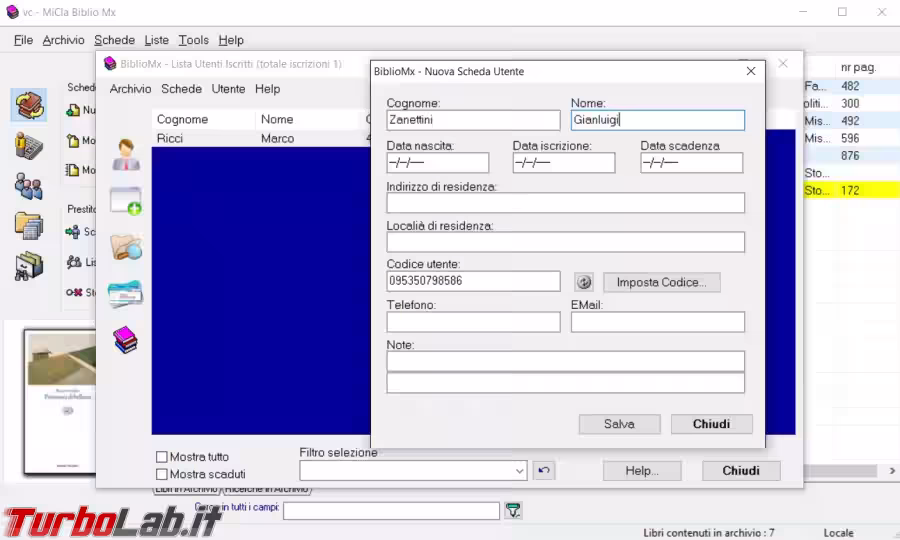
Task: Click the book cover thumbnail preview
Action: 60,402
